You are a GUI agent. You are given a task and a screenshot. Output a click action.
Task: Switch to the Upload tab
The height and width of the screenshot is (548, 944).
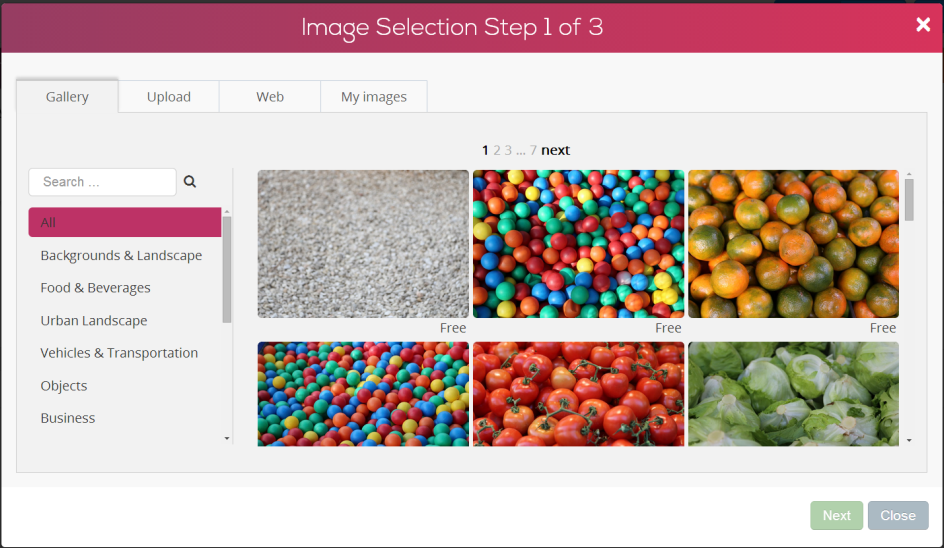click(169, 97)
